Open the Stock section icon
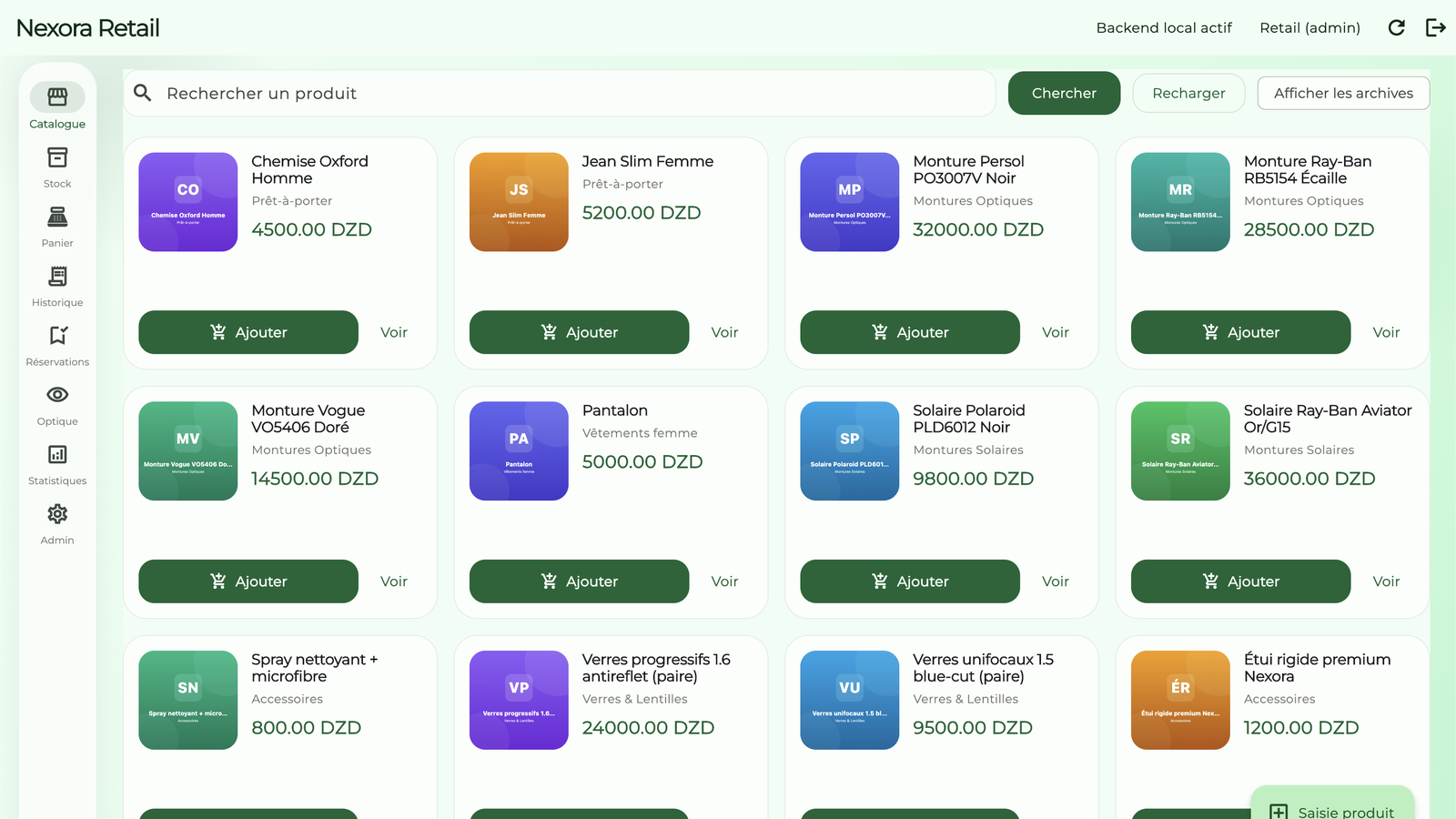 (57, 157)
